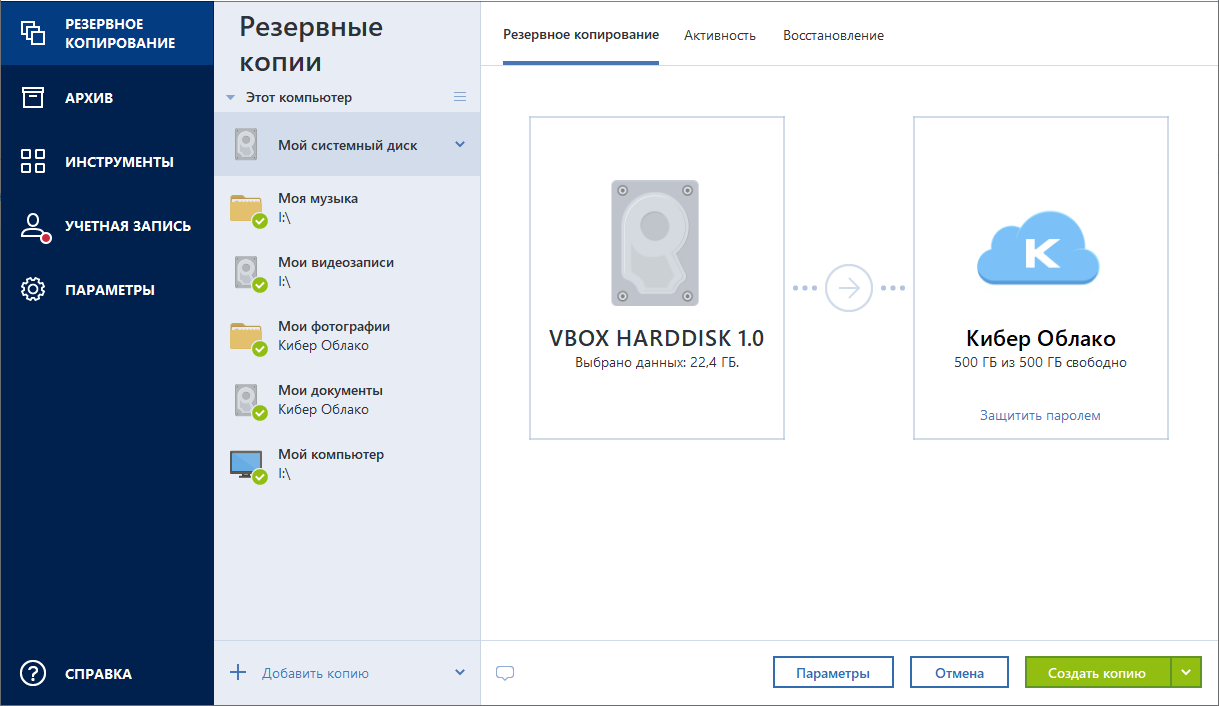Open the Tools grid icon
The image size is (1219, 706).
click(x=33, y=162)
